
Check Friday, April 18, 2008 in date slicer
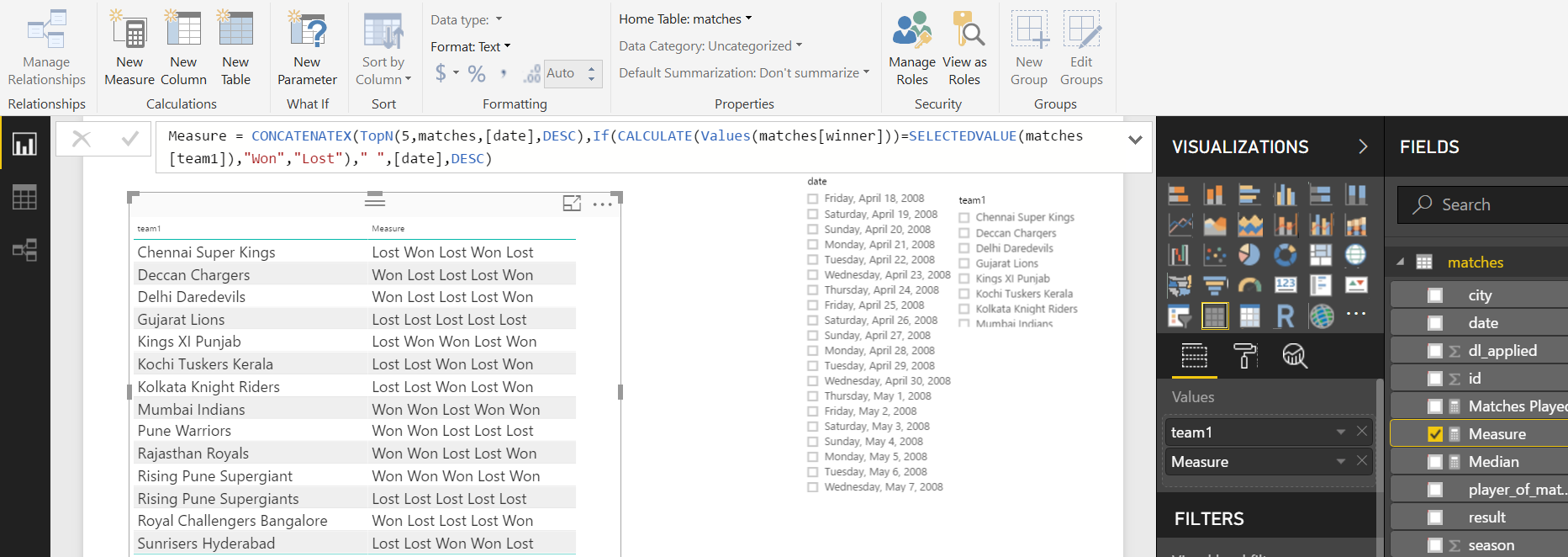813,199
